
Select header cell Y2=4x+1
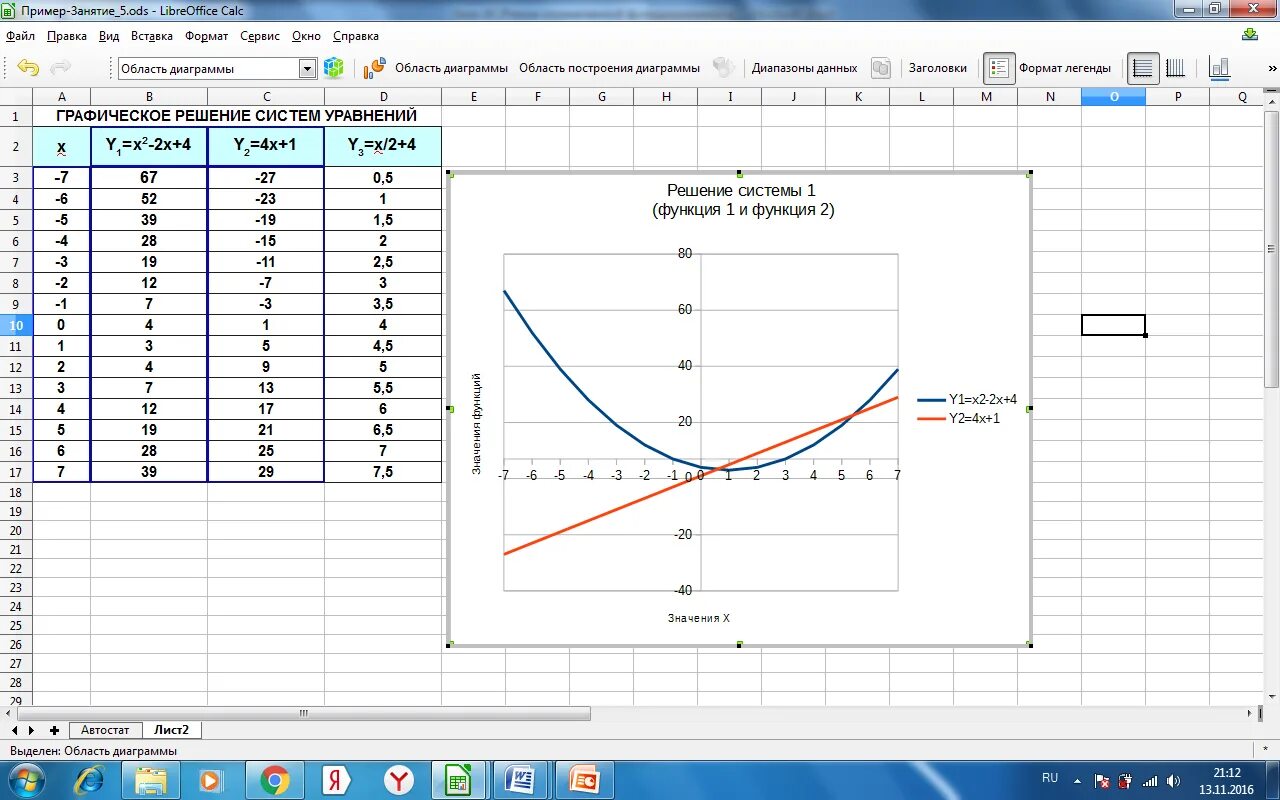point(266,146)
